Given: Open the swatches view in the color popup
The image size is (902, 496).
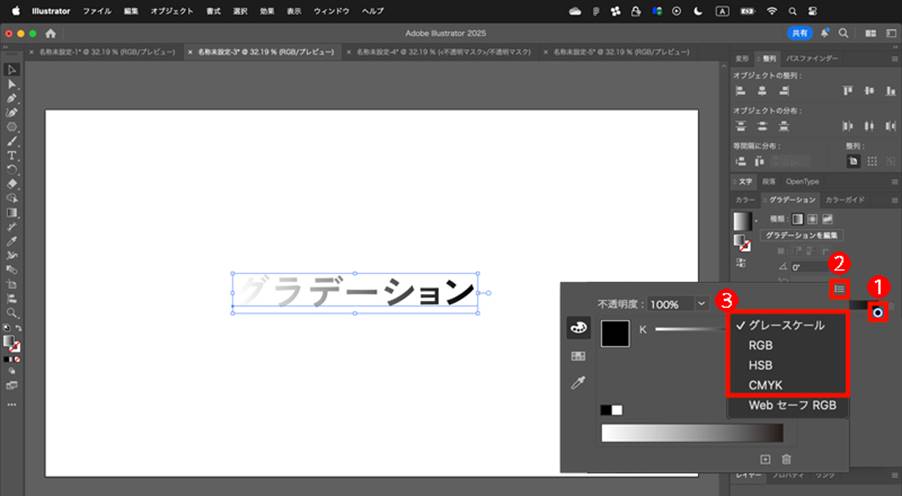Looking at the screenshot, I should (x=578, y=356).
